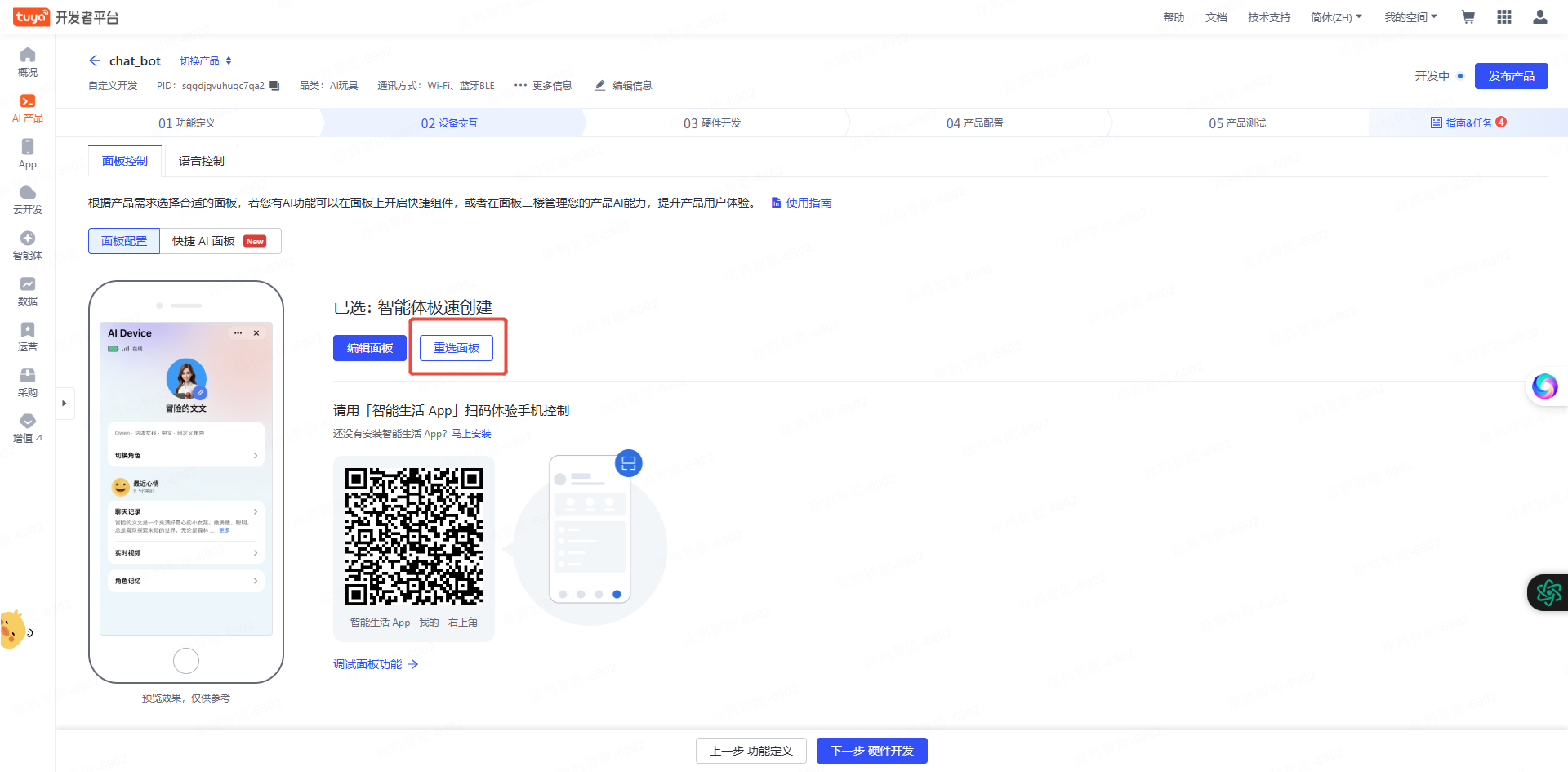The image size is (1568, 772).
Task: Click the 更多信息 text
Action: [x=552, y=85]
